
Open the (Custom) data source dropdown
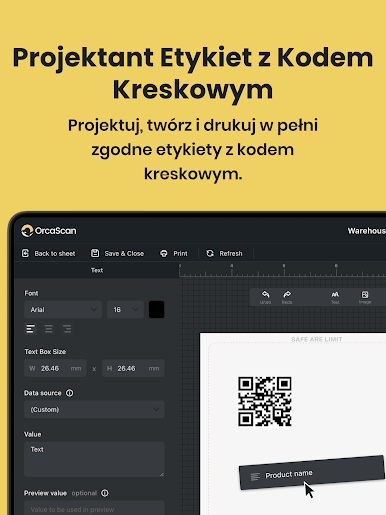tap(94, 409)
